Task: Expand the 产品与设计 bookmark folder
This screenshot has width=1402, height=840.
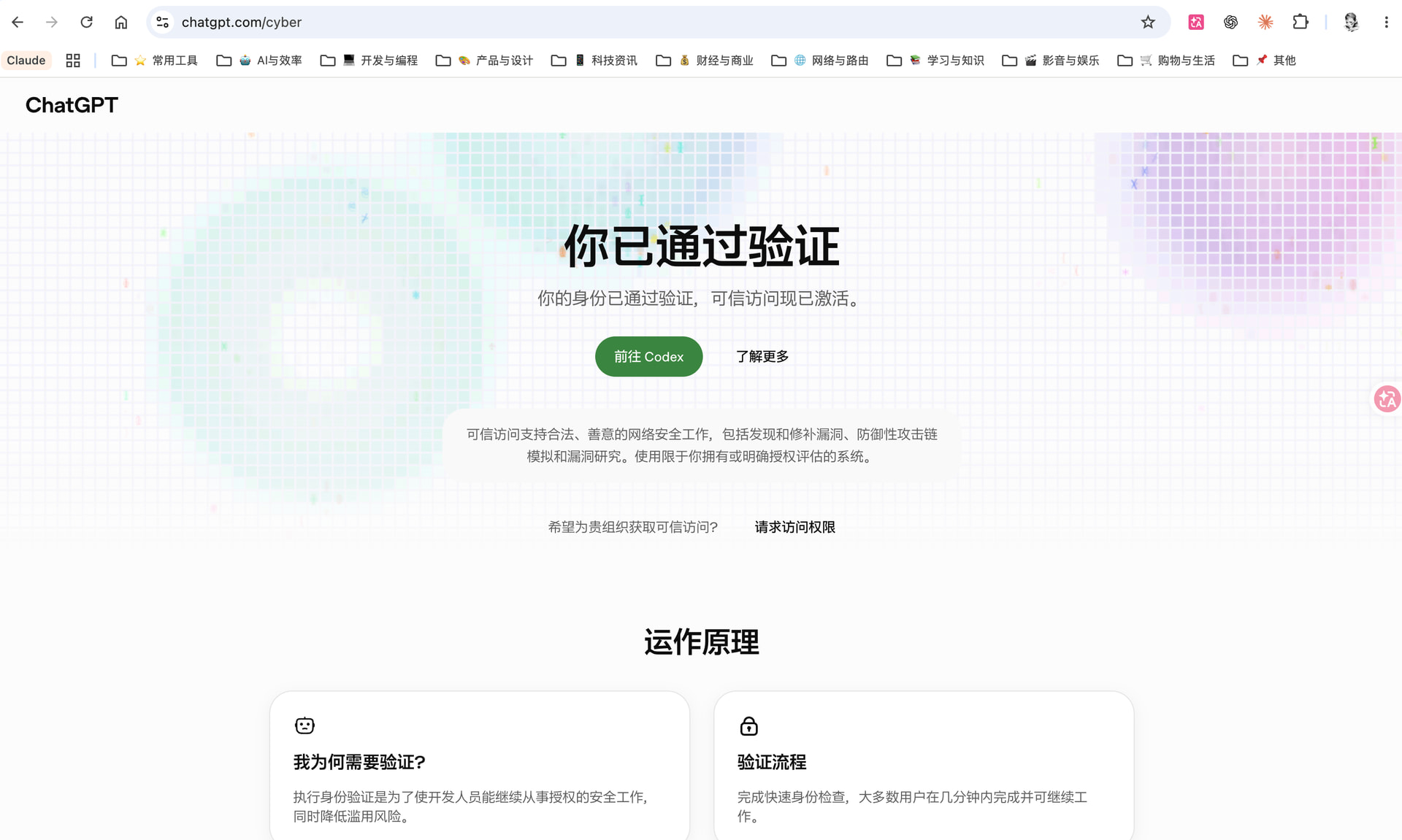Action: (484, 61)
